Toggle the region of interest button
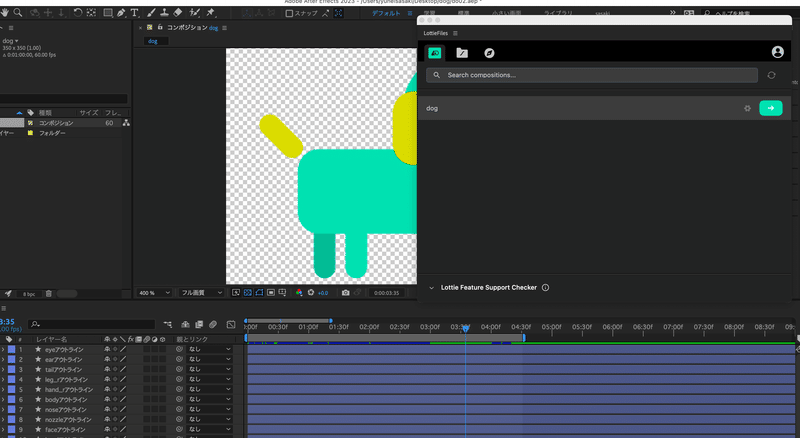Viewport: 800px width, 438px height. (271, 293)
